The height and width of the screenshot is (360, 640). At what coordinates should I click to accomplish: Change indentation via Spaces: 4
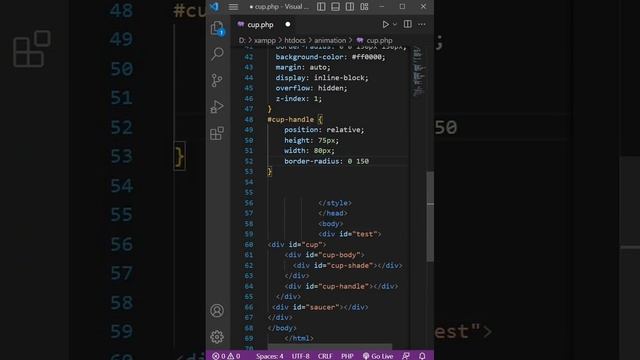(x=269, y=356)
